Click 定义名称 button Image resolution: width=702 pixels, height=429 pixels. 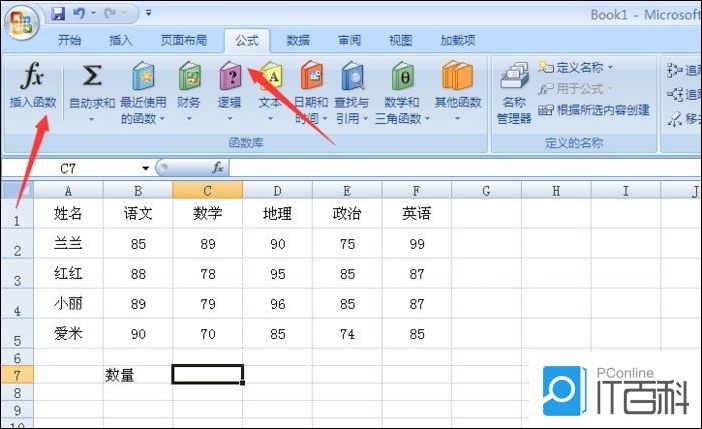coord(575,68)
